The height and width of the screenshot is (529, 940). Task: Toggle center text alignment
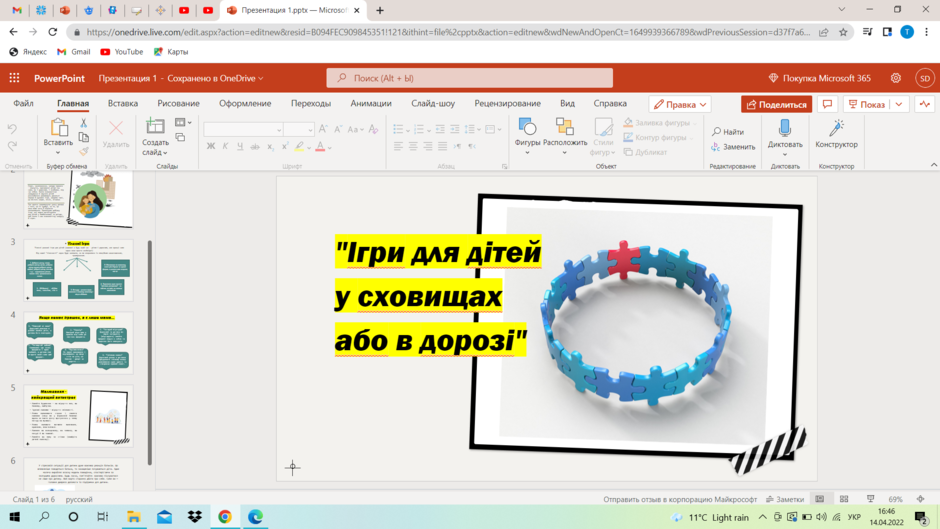413,146
